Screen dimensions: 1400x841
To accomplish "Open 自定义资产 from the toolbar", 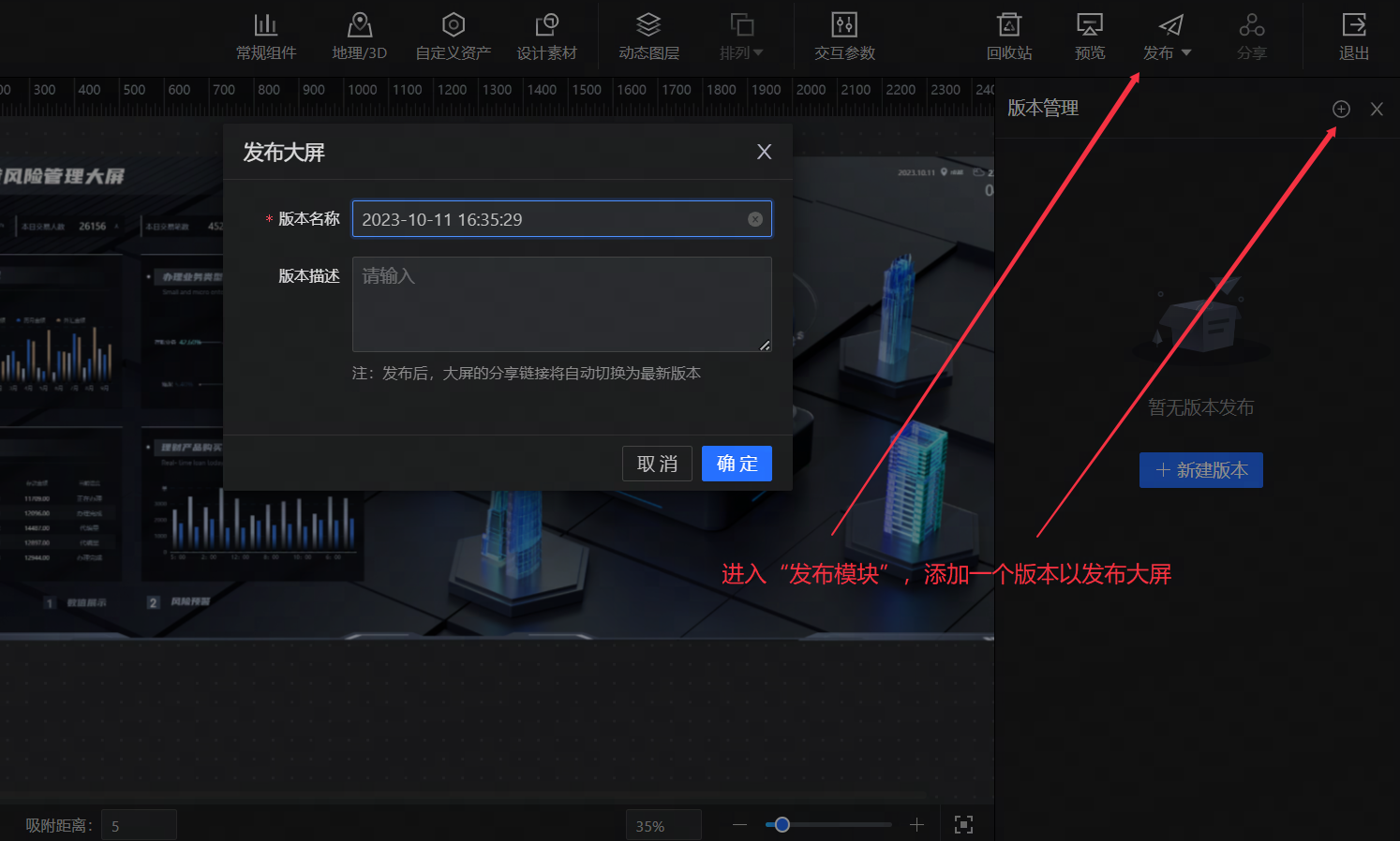I will pos(453,36).
